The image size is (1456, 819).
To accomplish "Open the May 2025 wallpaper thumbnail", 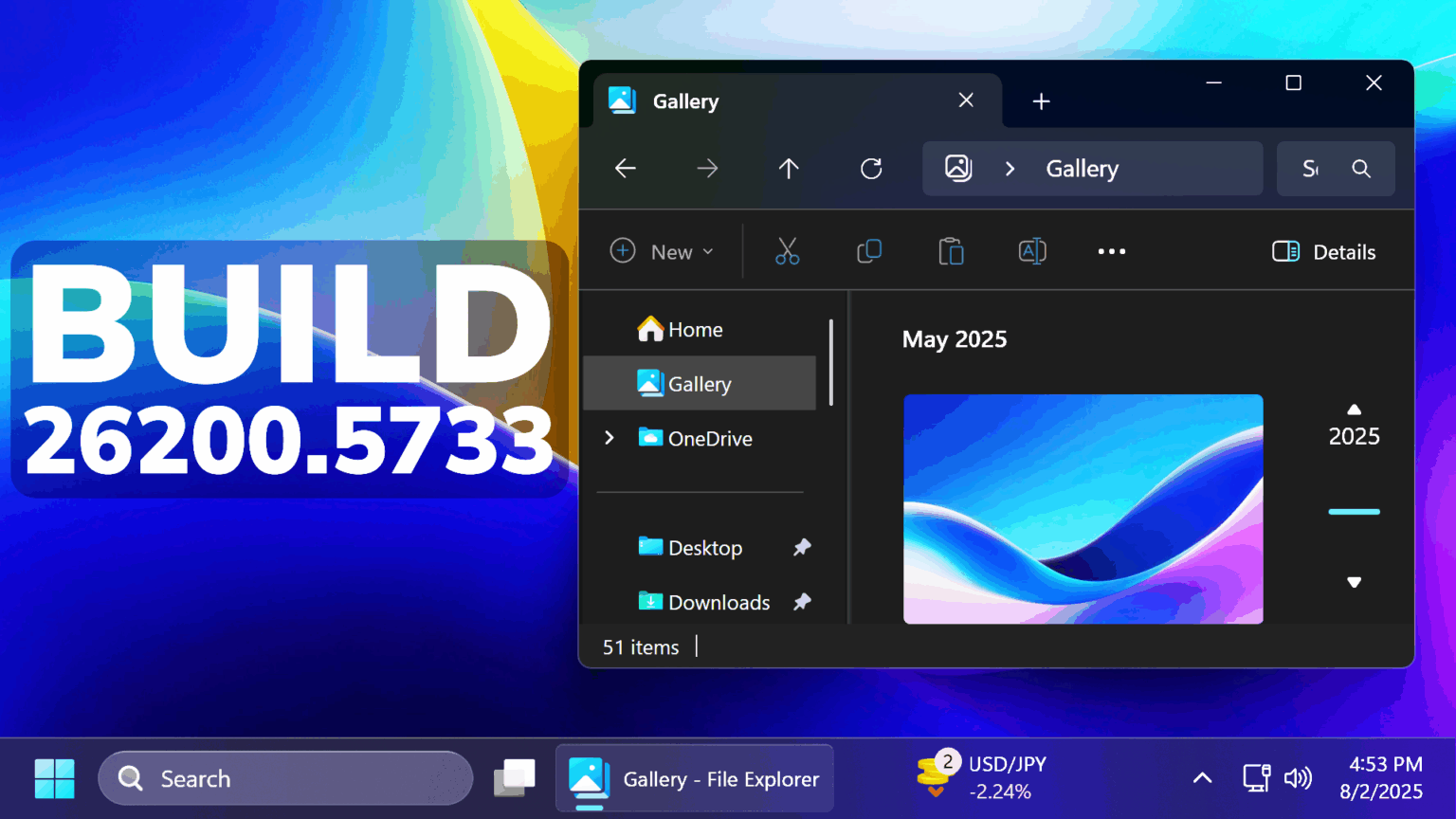I will pos(1083,509).
